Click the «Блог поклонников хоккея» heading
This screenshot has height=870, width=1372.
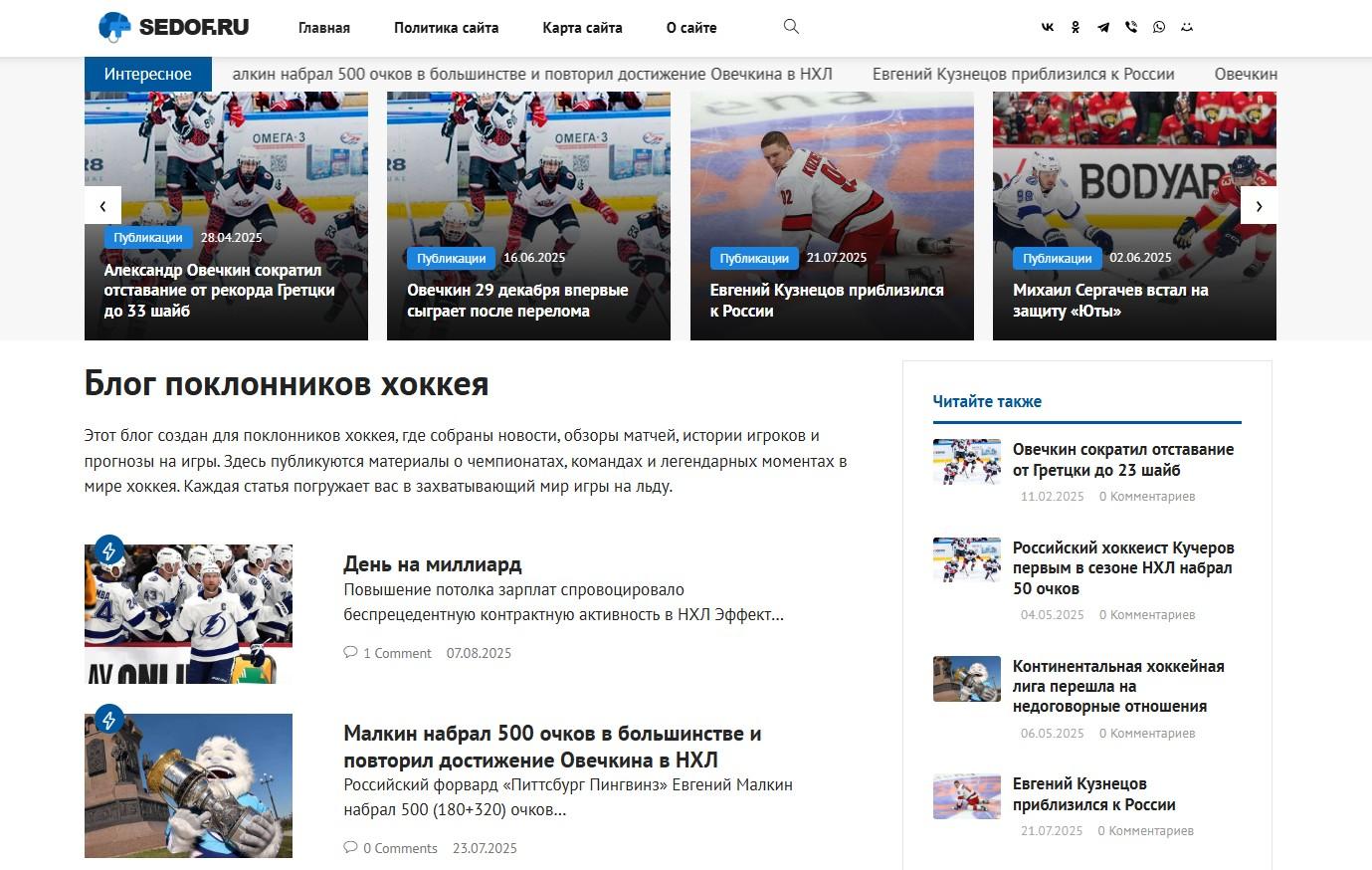[287, 383]
